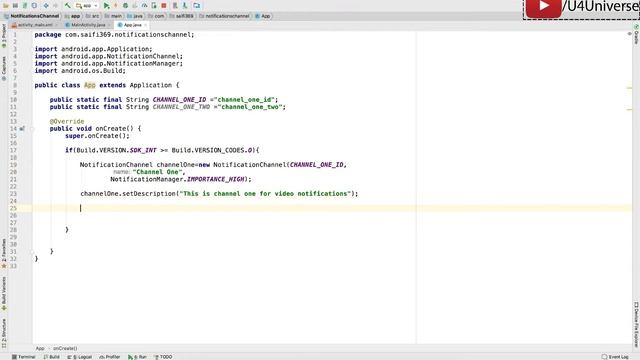Click the profiler gauge toolbar icon

coord(144,6)
